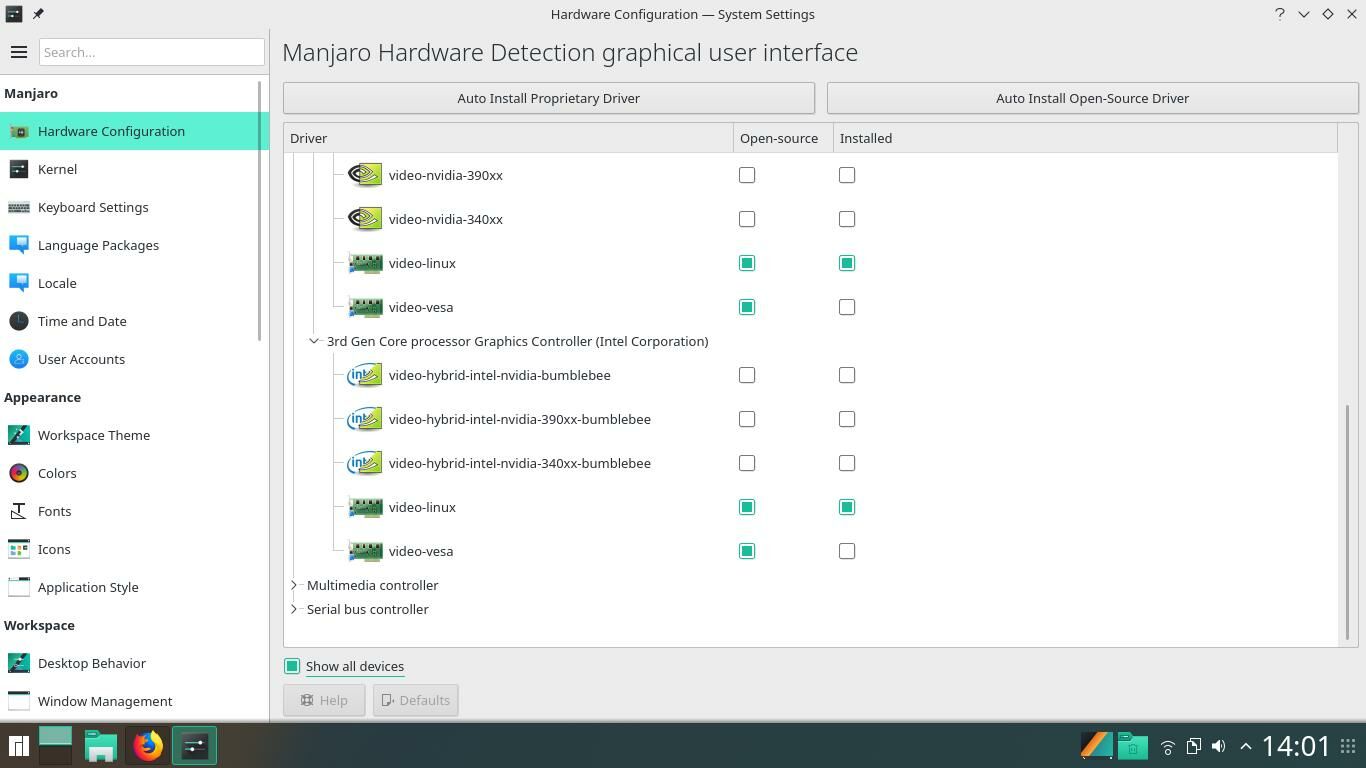Click the video-nvidia-340xx Nvidia icon

click(x=365, y=219)
